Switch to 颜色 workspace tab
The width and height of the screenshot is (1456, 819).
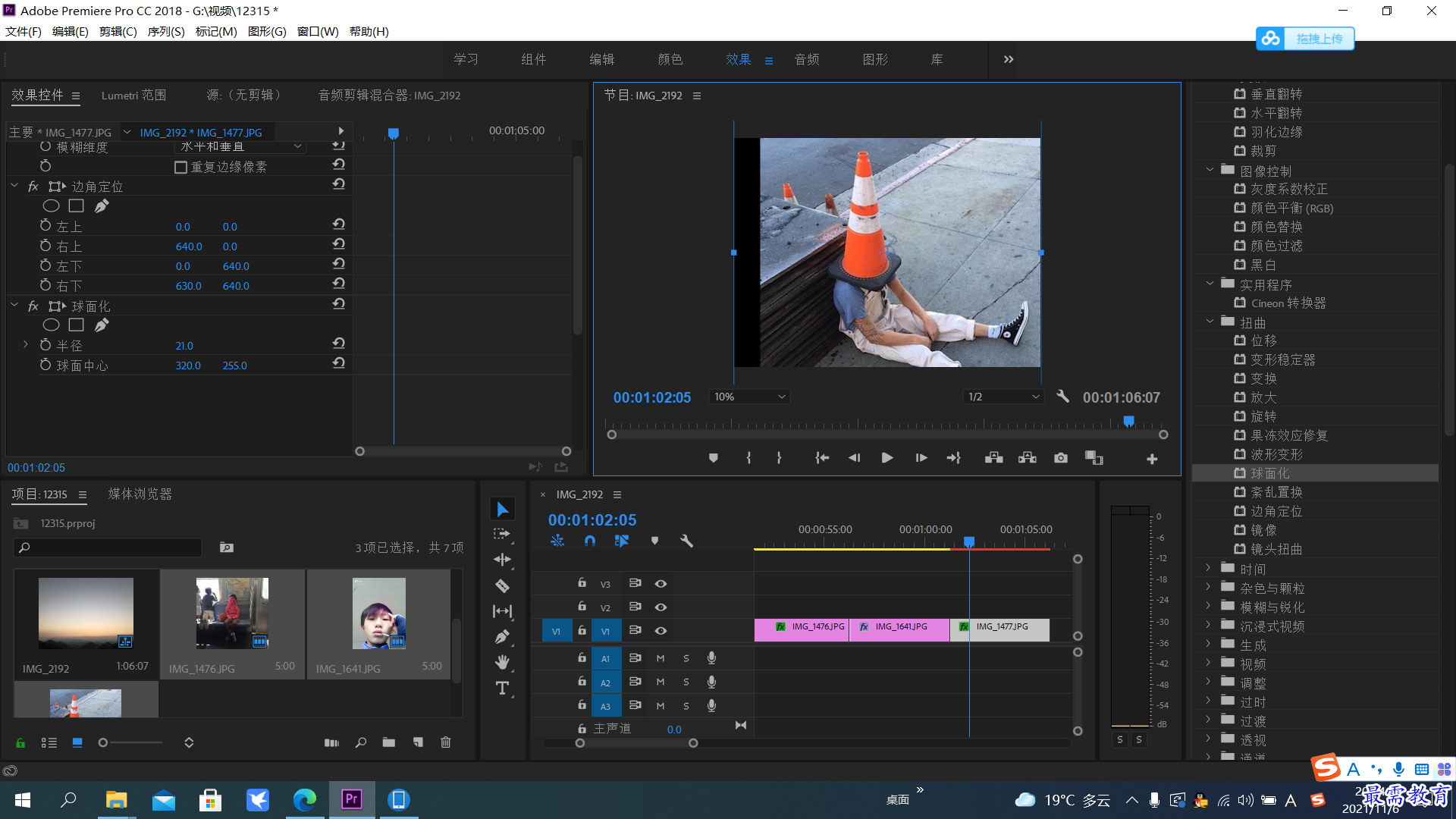pyautogui.click(x=670, y=59)
